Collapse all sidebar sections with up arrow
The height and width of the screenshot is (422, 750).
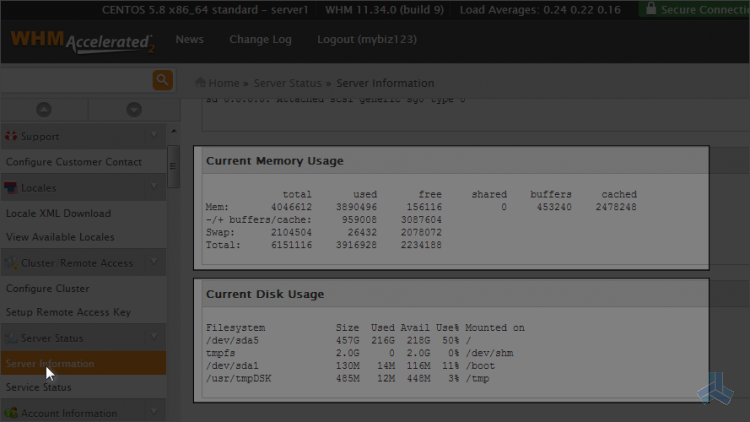click(x=44, y=110)
